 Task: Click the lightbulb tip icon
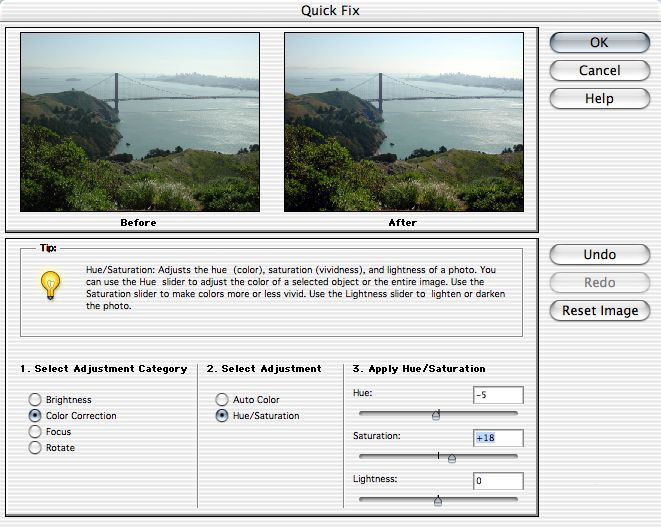[50, 286]
